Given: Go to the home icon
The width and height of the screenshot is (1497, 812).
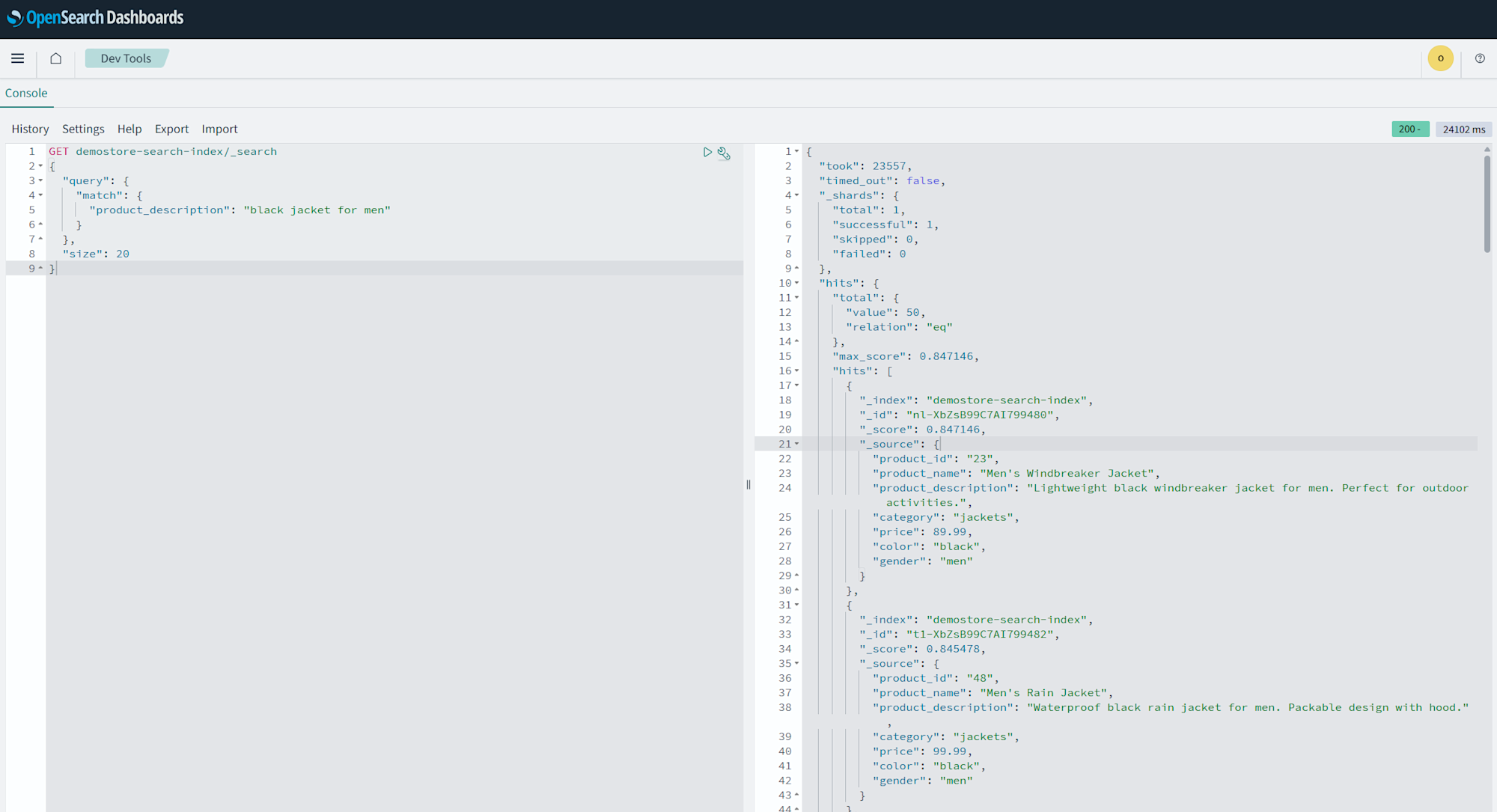Looking at the screenshot, I should tap(56, 58).
